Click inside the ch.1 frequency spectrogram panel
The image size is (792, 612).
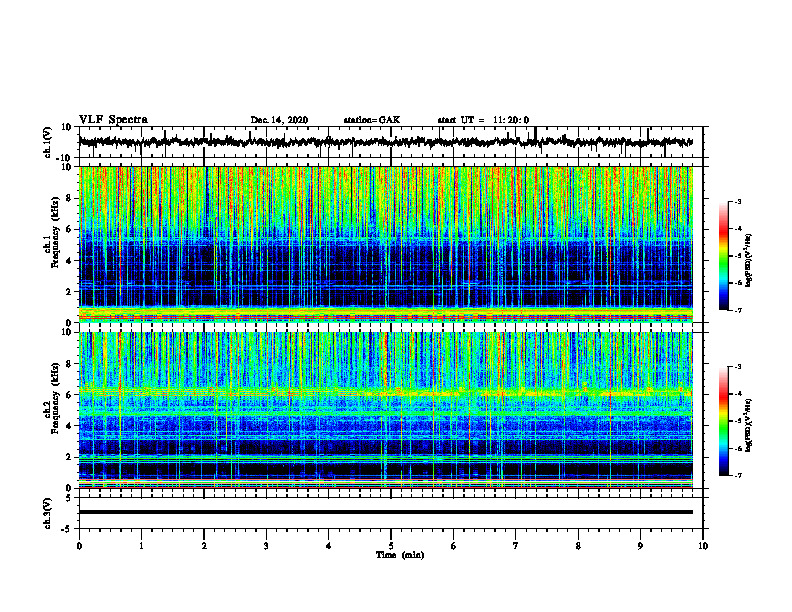coord(385,244)
